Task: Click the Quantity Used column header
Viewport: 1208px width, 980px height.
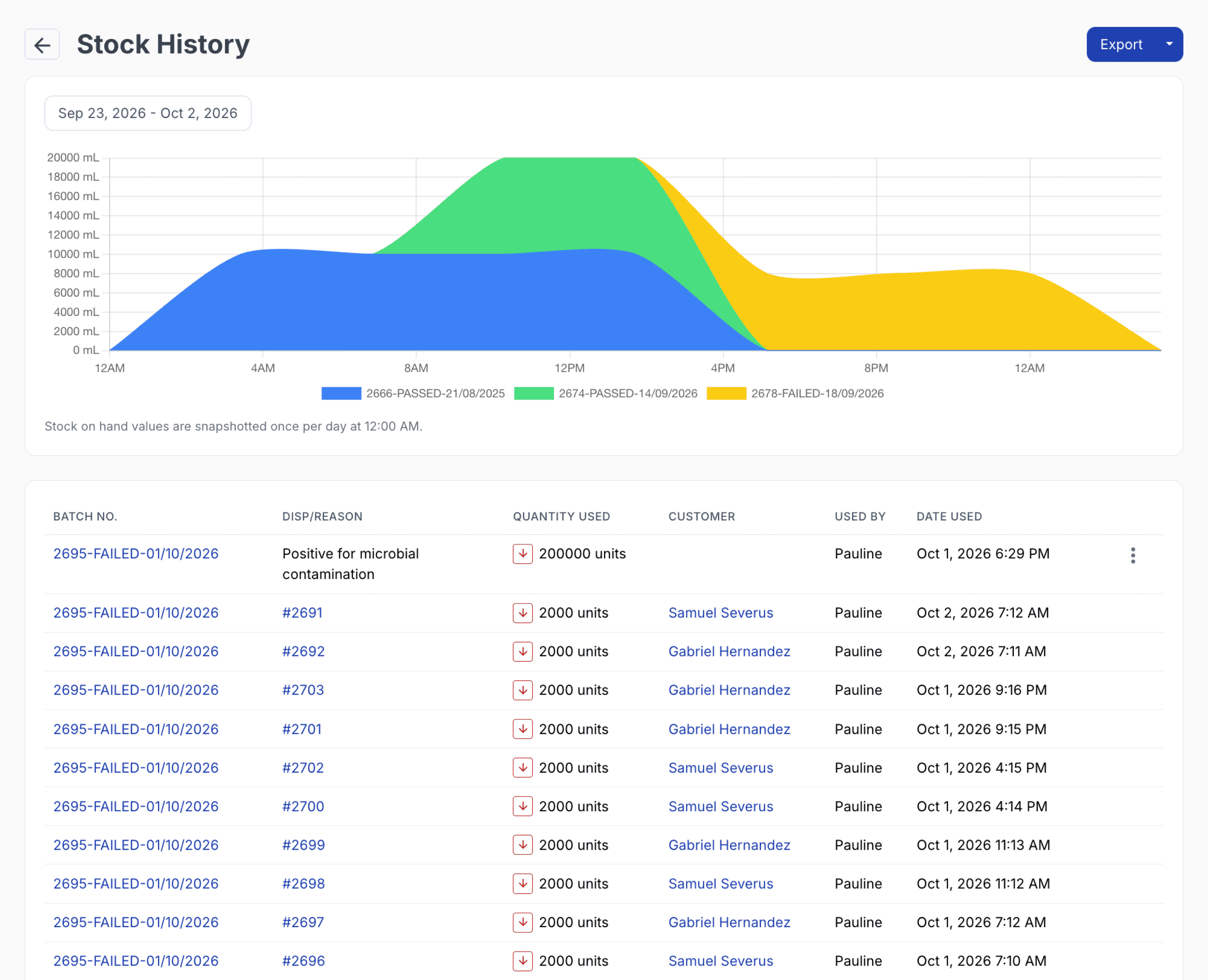Action: (x=561, y=516)
